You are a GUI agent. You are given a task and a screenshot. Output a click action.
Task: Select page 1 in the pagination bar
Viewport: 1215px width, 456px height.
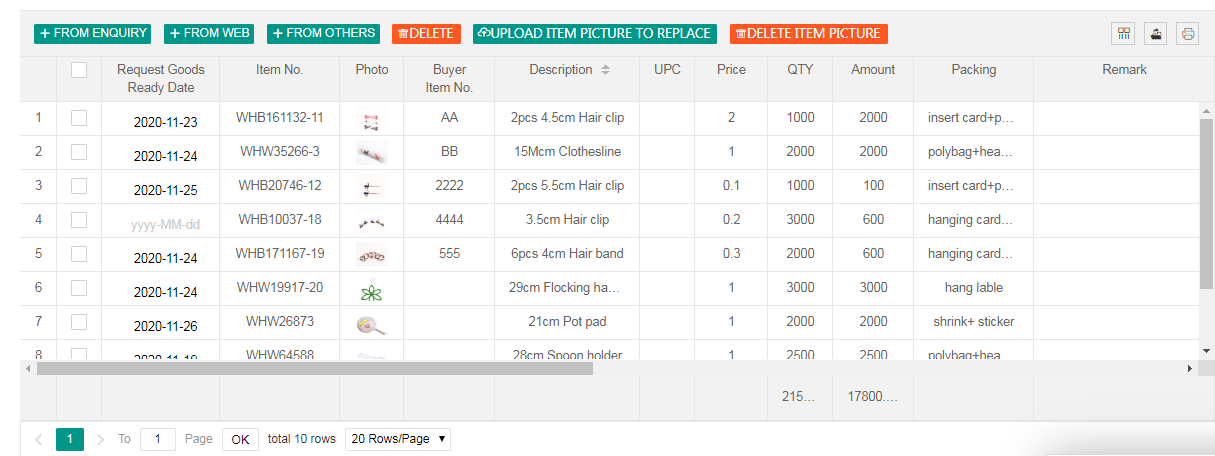coord(70,439)
